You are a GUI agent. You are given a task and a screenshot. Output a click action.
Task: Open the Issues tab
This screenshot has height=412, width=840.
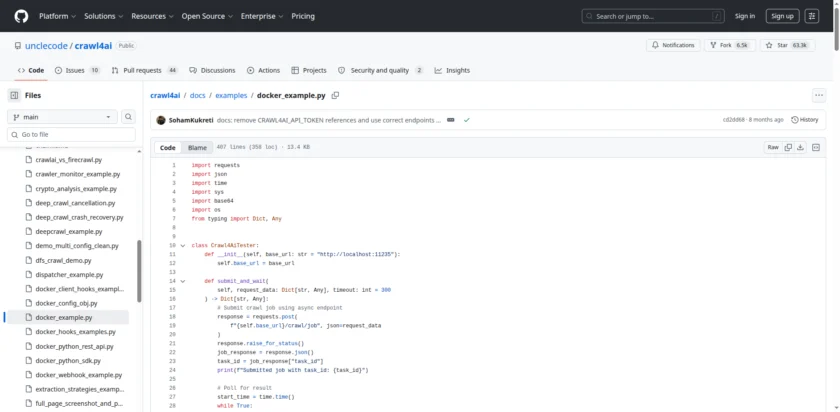tap(77, 70)
